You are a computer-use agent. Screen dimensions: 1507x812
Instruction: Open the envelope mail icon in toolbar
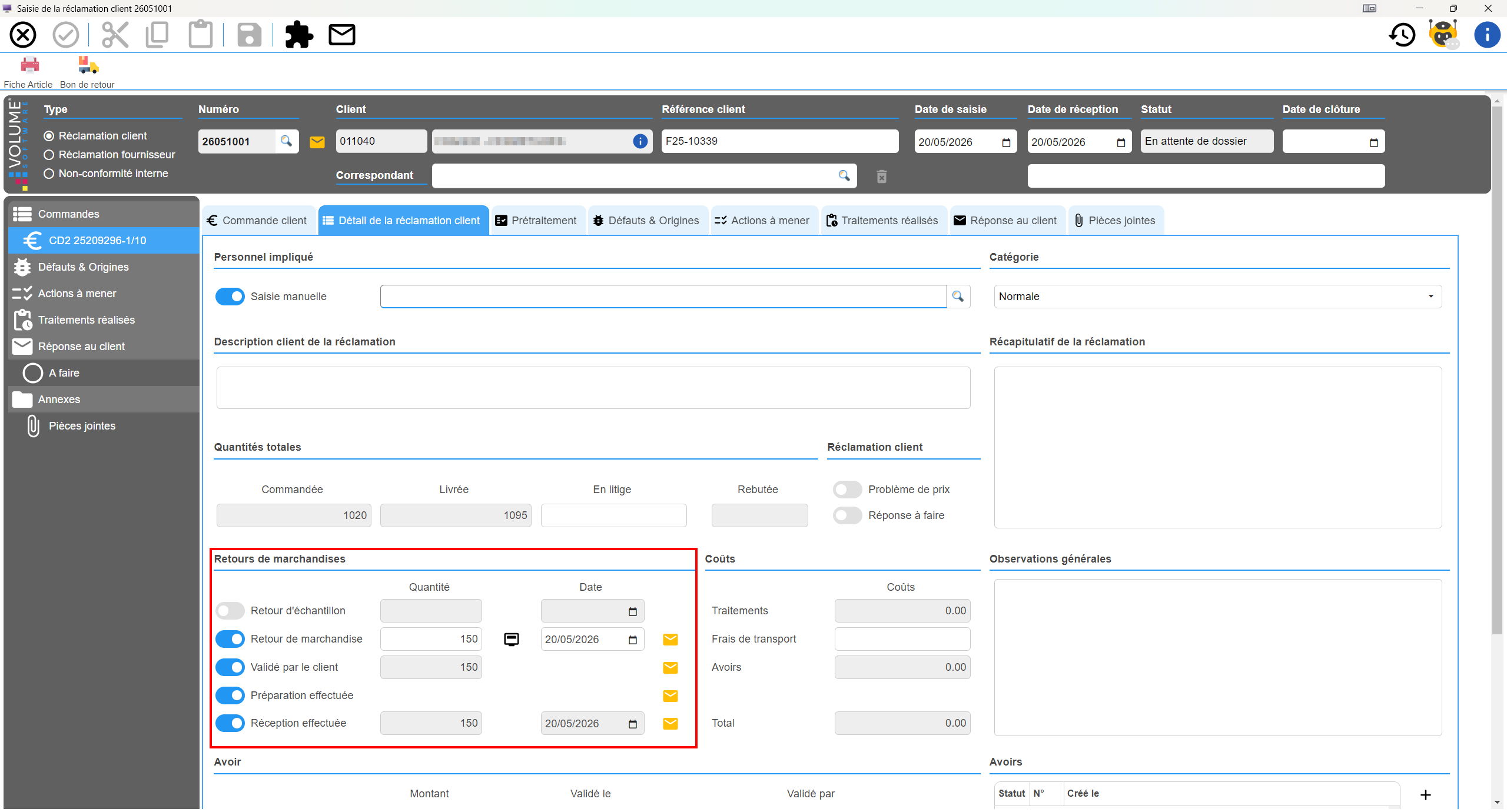pyautogui.click(x=342, y=35)
